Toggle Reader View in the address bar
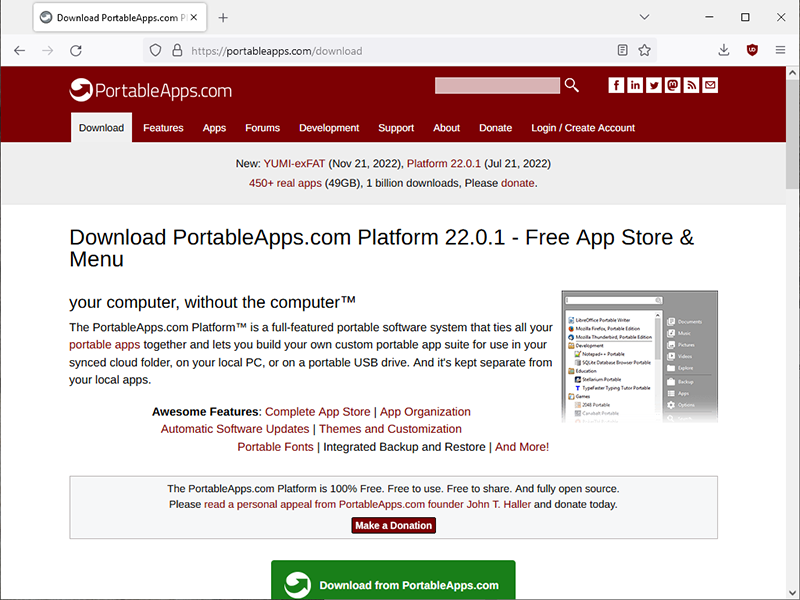The image size is (800, 600). click(623, 50)
